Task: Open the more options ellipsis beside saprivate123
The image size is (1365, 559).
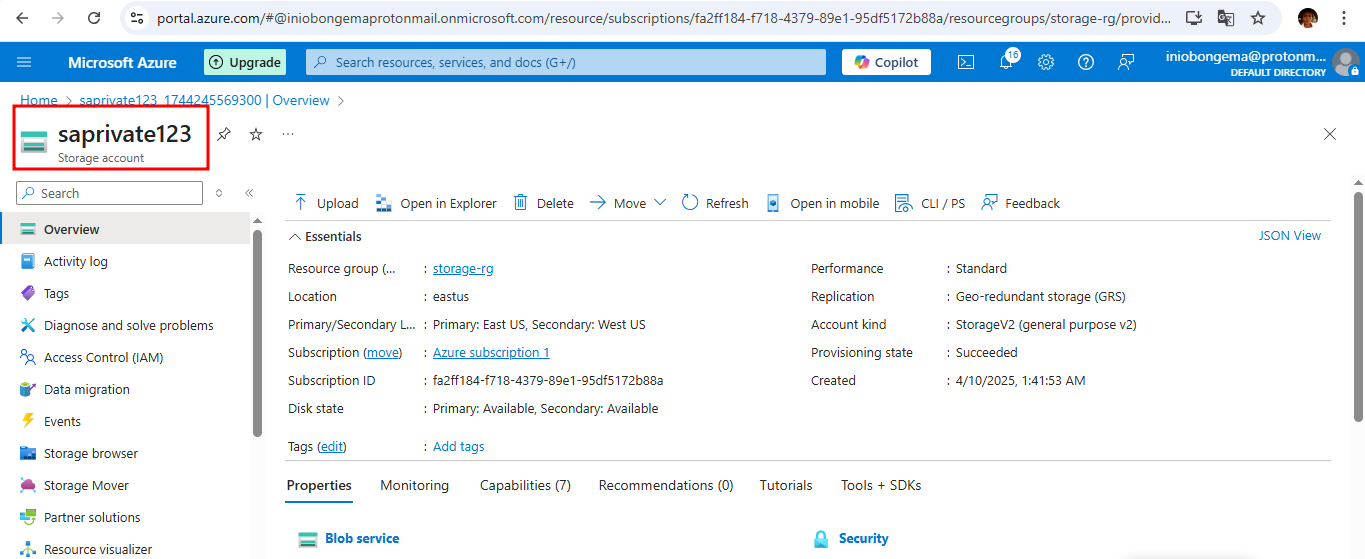Action: [x=288, y=134]
